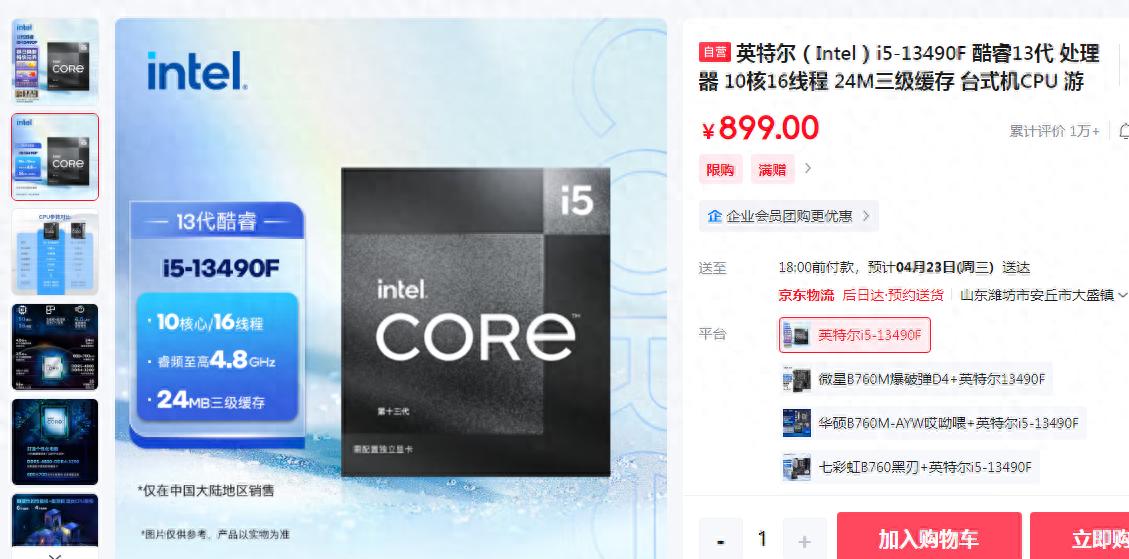Viewport: 1129px width, 559px height.
Task: Open 累计评价 1万+ reviews link
Action: (1054, 131)
